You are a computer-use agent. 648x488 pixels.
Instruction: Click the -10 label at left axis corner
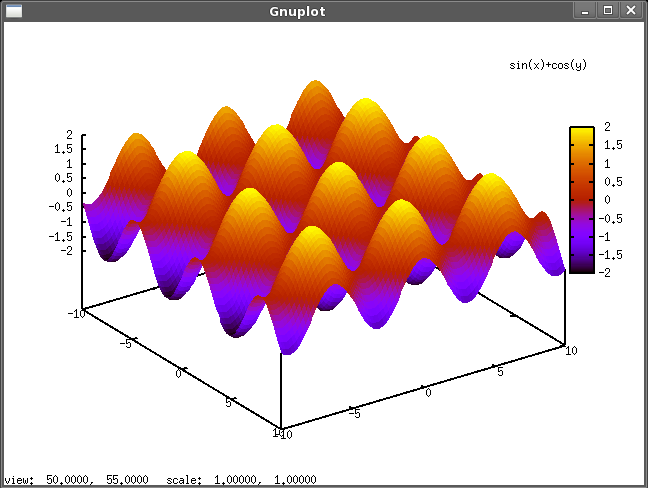[x=76, y=314]
